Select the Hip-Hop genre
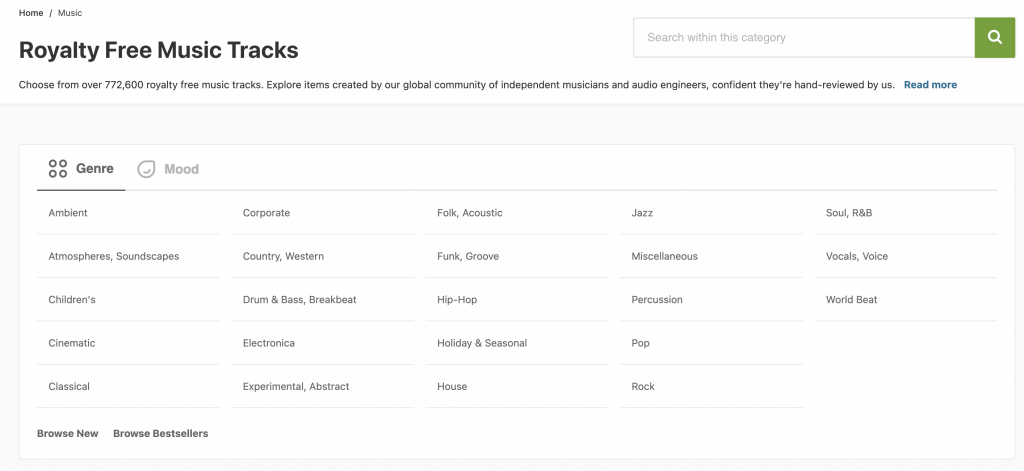 click(457, 300)
